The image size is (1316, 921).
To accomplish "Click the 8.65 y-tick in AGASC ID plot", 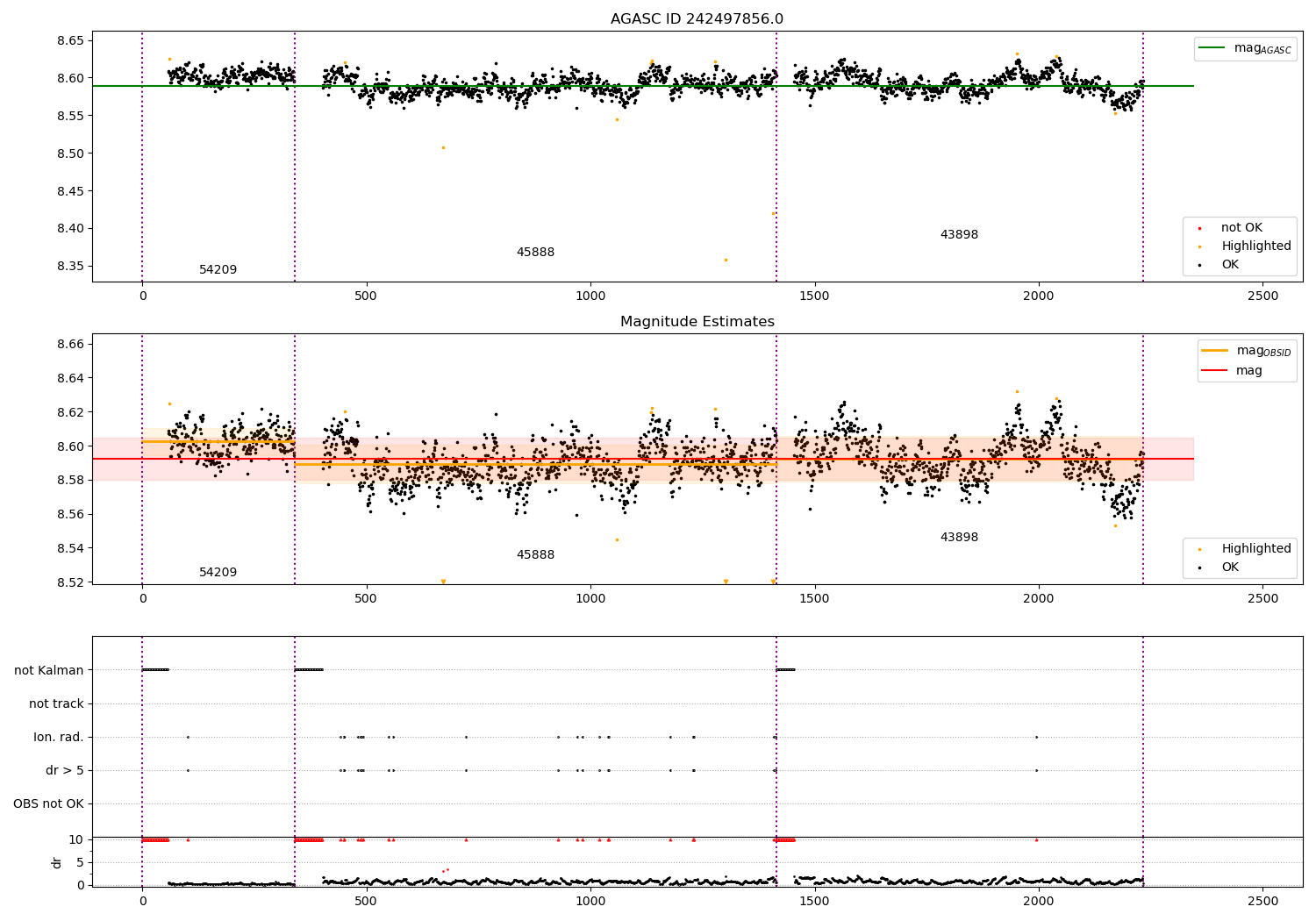I will (70, 41).
